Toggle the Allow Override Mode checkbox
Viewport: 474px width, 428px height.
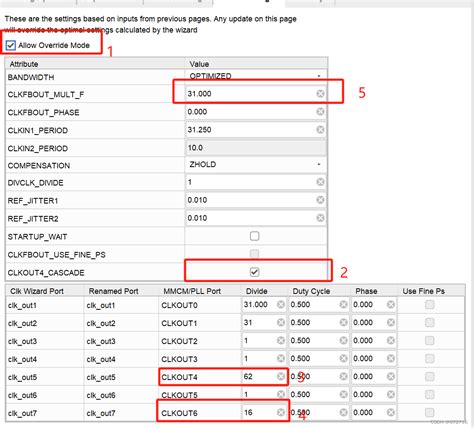11,45
